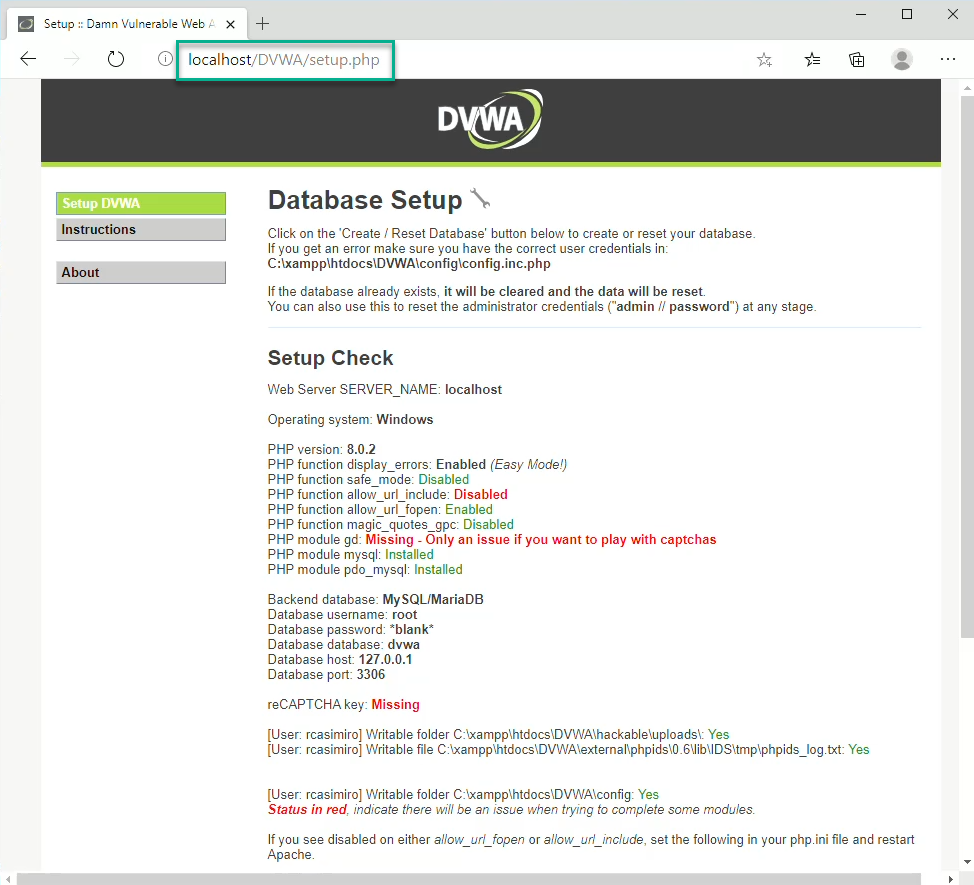
Task: Click the Forward arrow in toolbar
Action: pyautogui.click(x=72, y=59)
